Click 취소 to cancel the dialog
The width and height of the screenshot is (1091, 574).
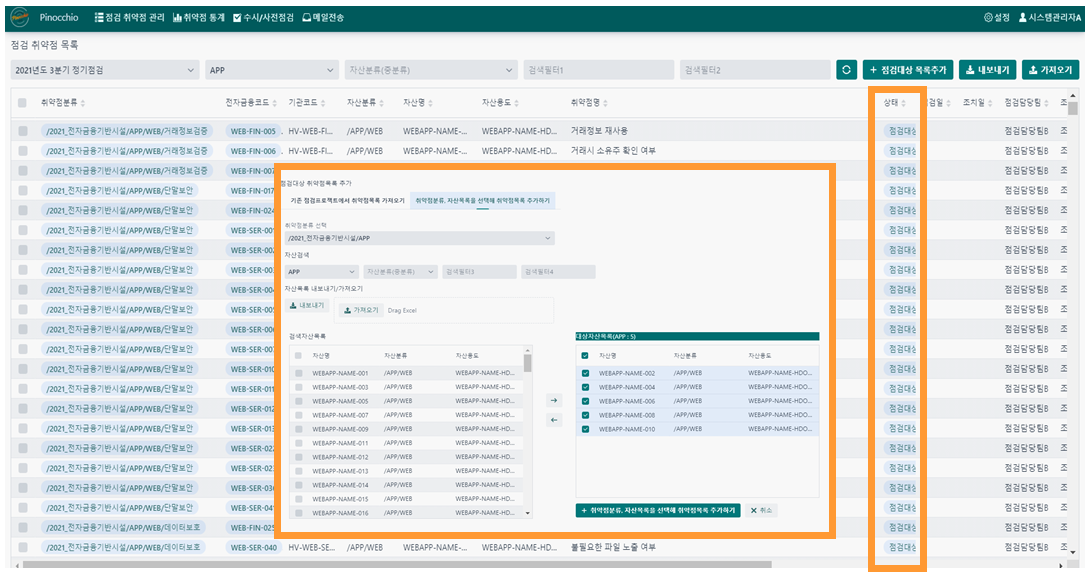(761, 510)
